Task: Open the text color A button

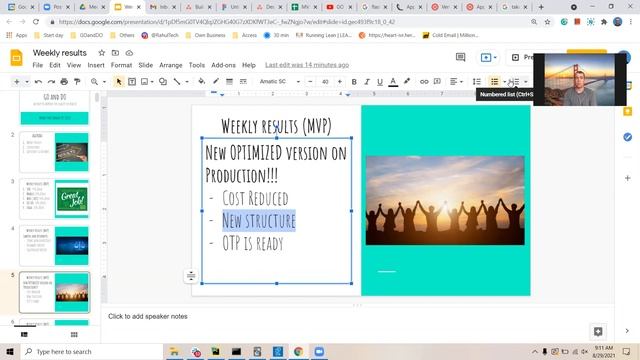Action: [x=393, y=82]
